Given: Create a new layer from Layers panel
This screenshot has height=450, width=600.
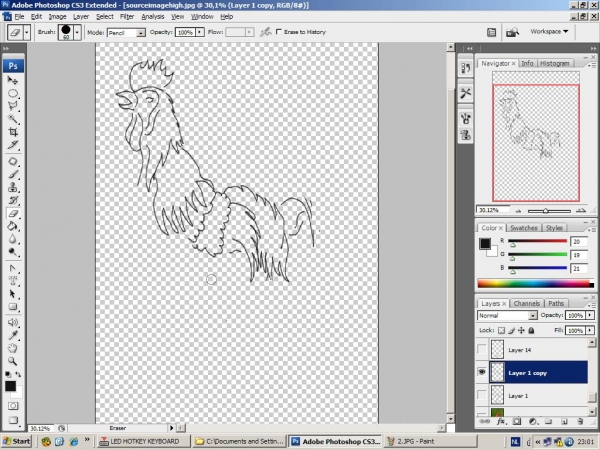Looking at the screenshot, I should [x=564, y=421].
